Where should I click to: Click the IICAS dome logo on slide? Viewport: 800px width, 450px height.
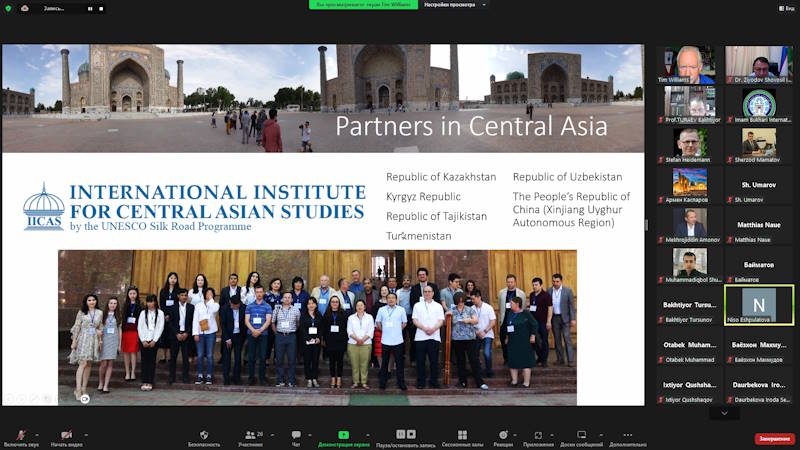tap(44, 207)
